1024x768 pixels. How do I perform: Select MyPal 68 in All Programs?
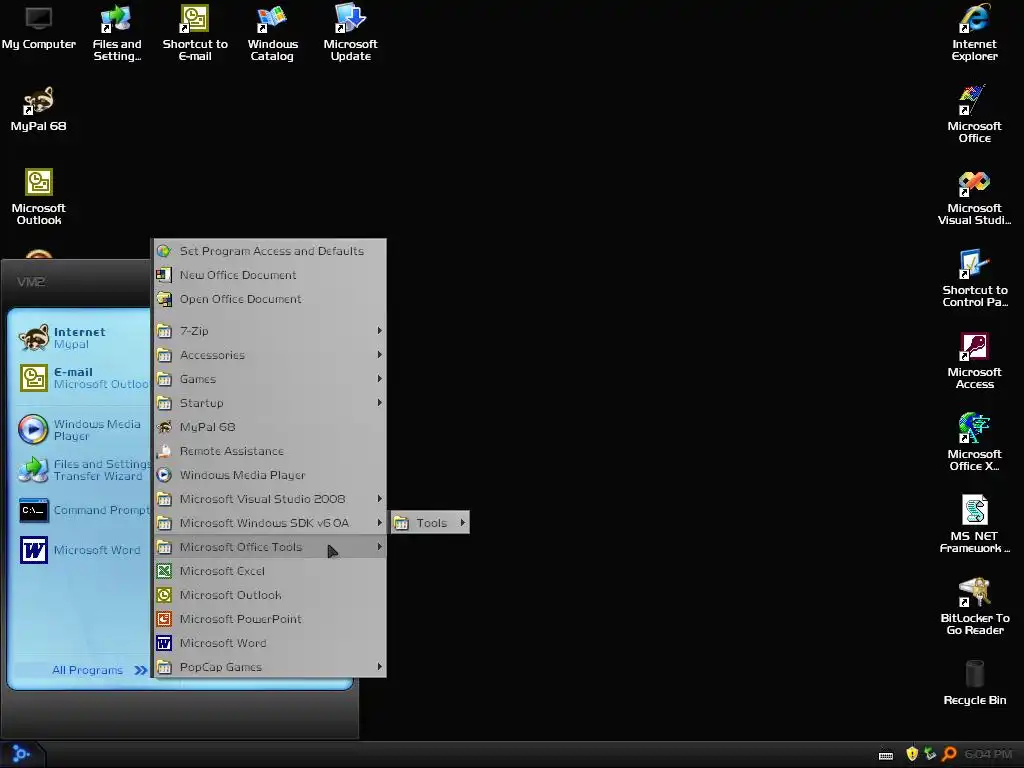pyautogui.click(x=270, y=427)
